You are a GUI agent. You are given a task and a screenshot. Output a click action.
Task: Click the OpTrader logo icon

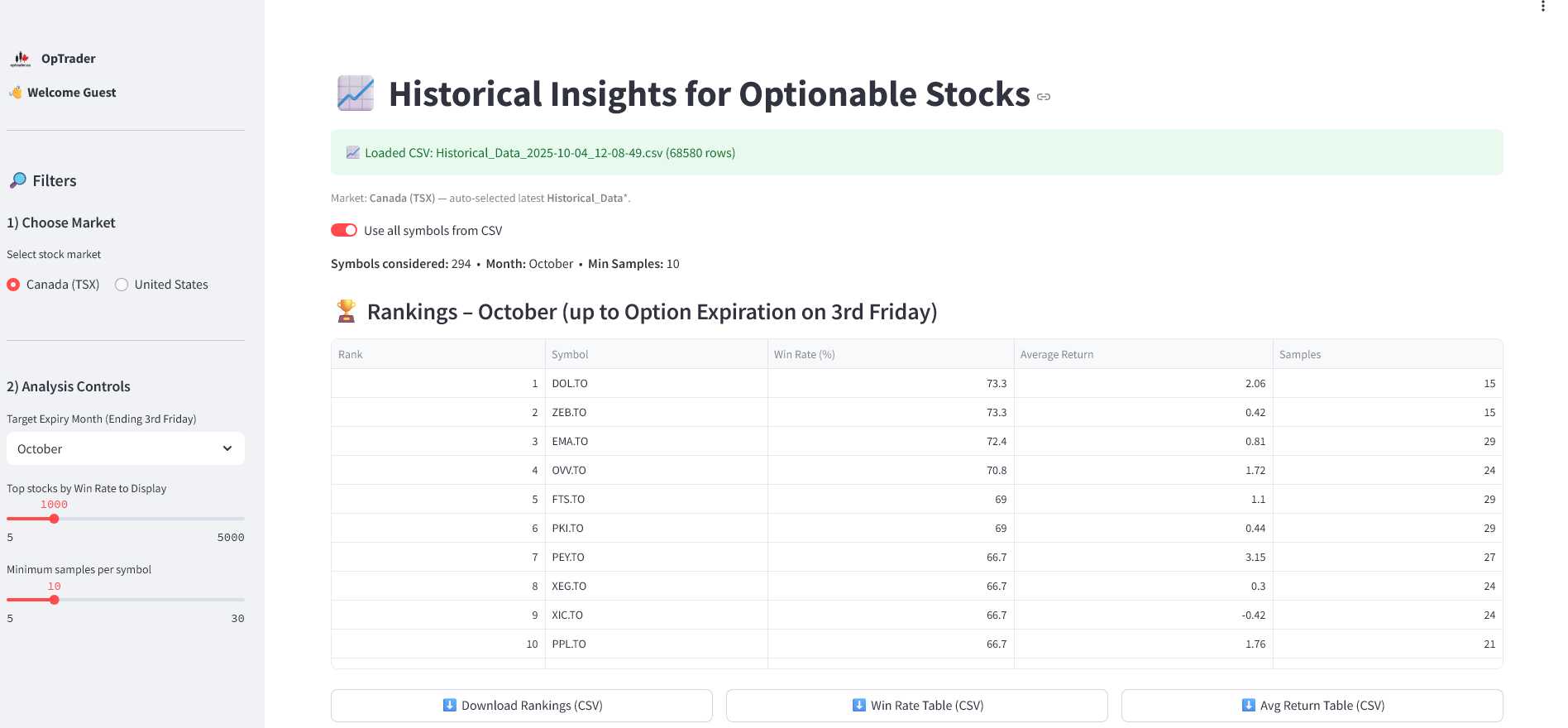tap(21, 59)
